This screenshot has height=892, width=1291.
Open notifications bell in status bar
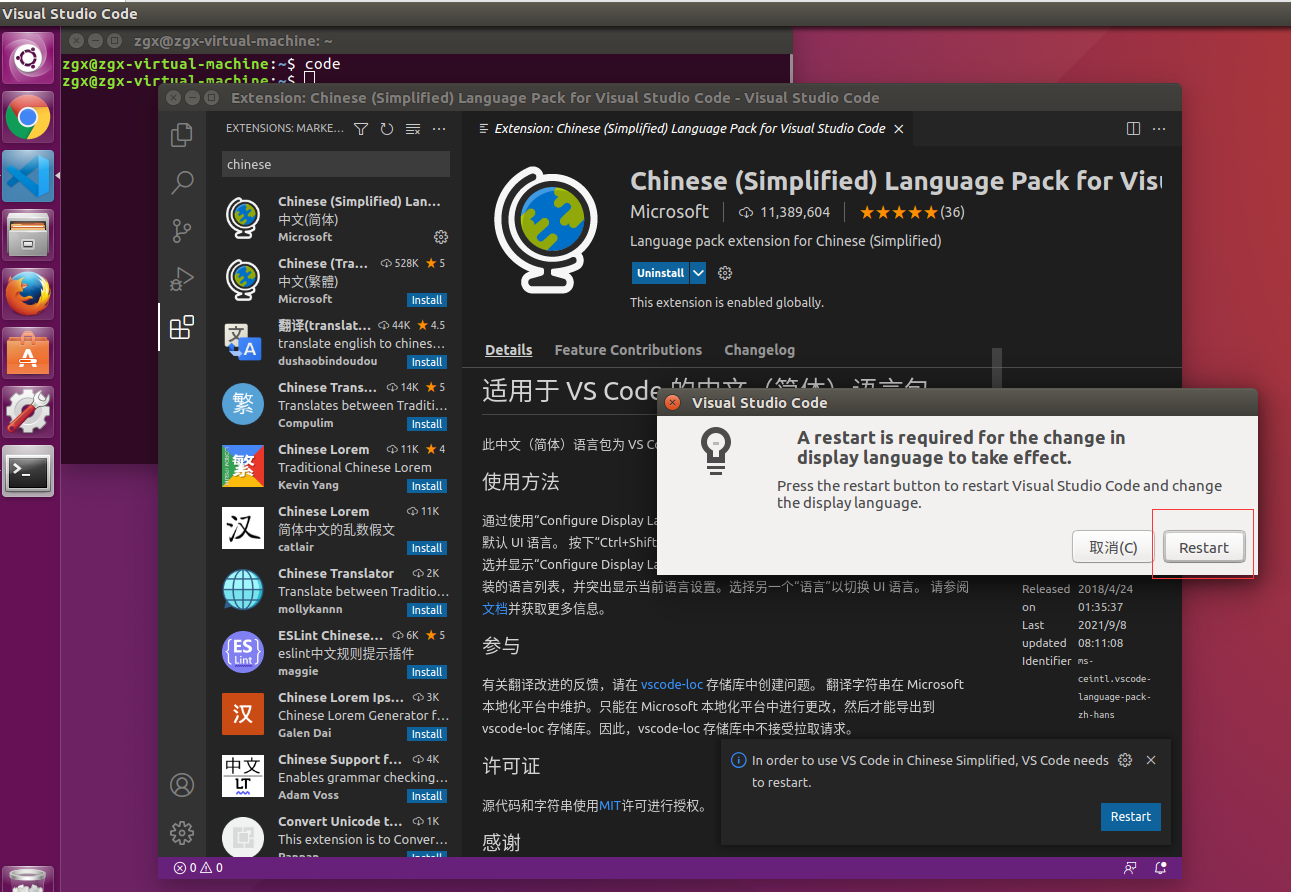click(x=1161, y=868)
